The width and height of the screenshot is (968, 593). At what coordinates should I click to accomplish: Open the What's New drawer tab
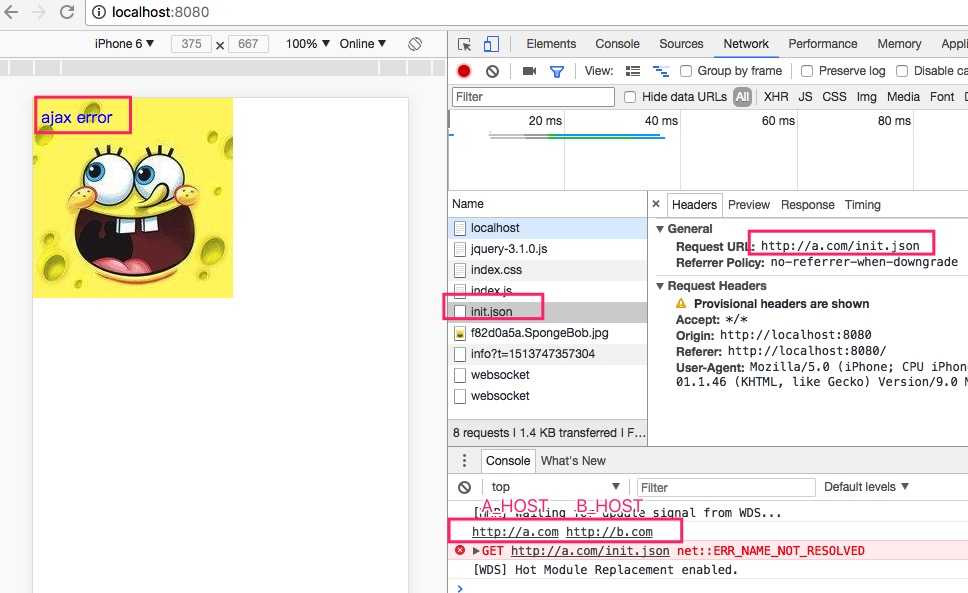tap(573, 461)
